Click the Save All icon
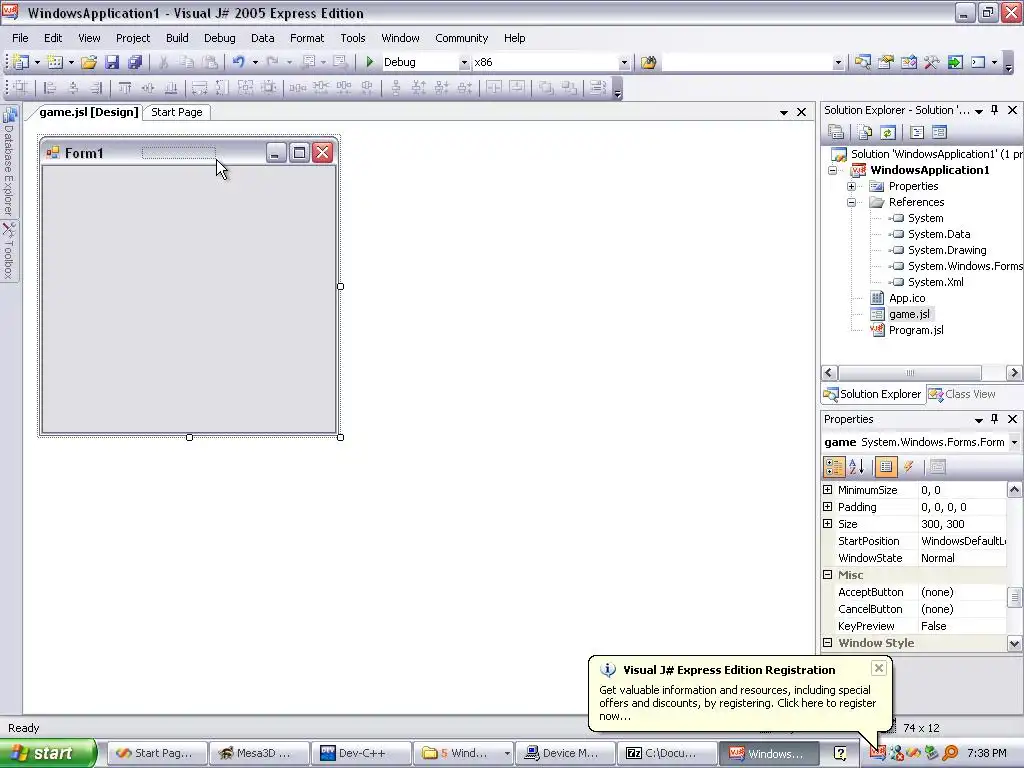The image size is (1024, 768). [x=135, y=62]
